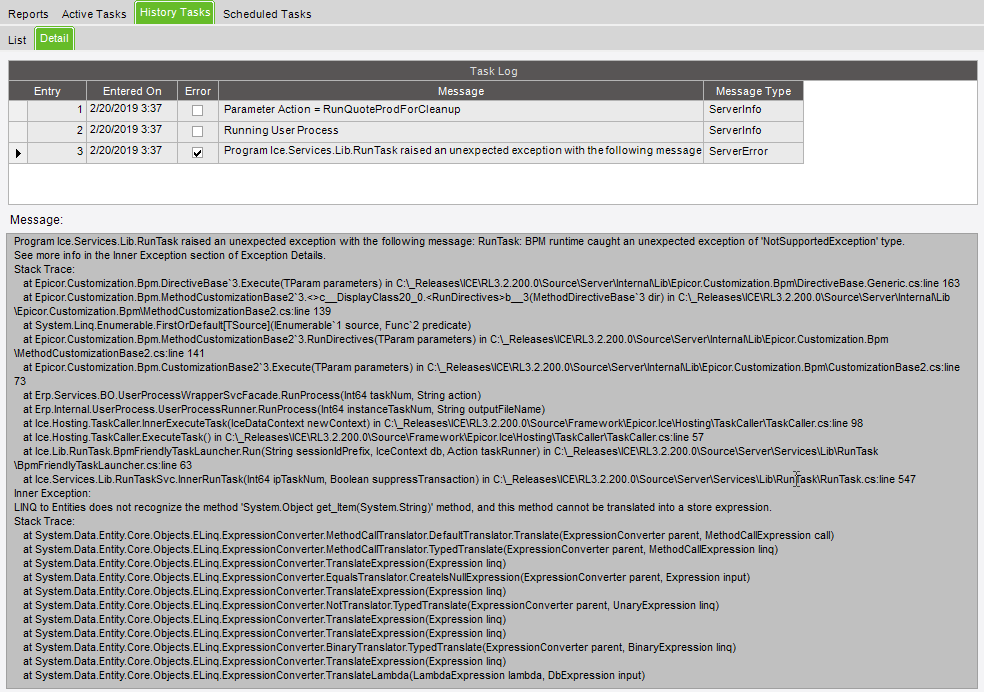Click the Error column header

(198, 91)
